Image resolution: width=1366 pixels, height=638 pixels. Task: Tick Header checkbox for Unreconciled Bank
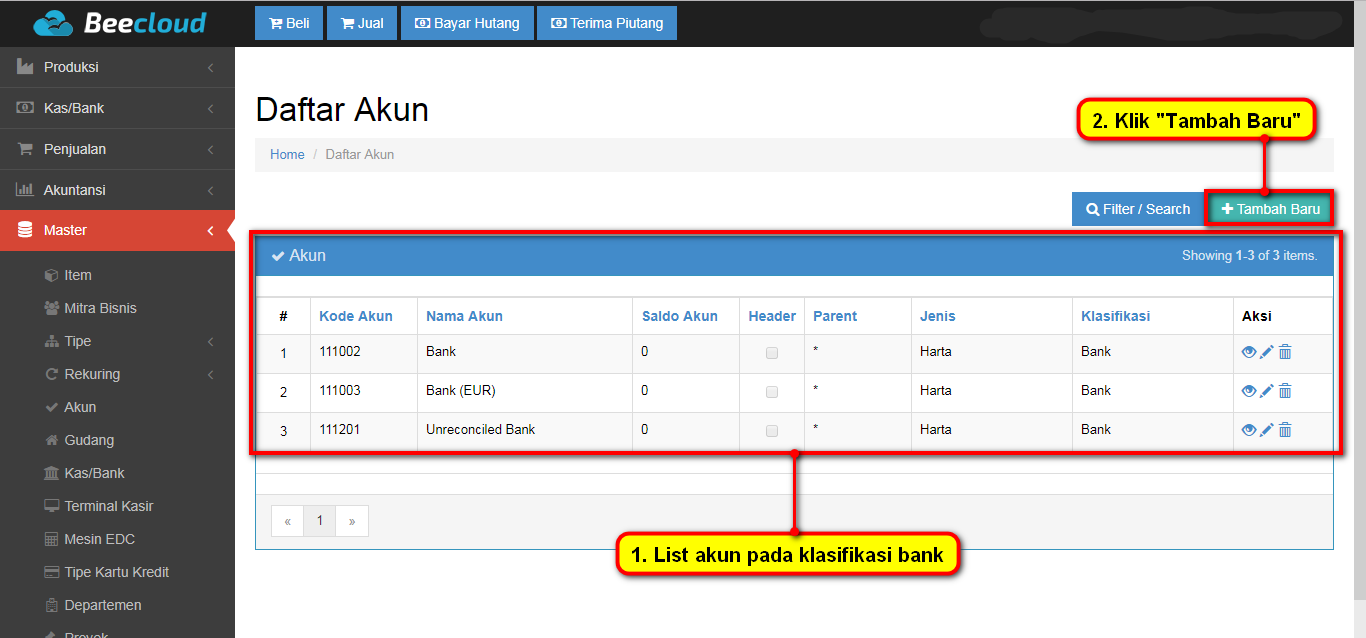point(771,431)
